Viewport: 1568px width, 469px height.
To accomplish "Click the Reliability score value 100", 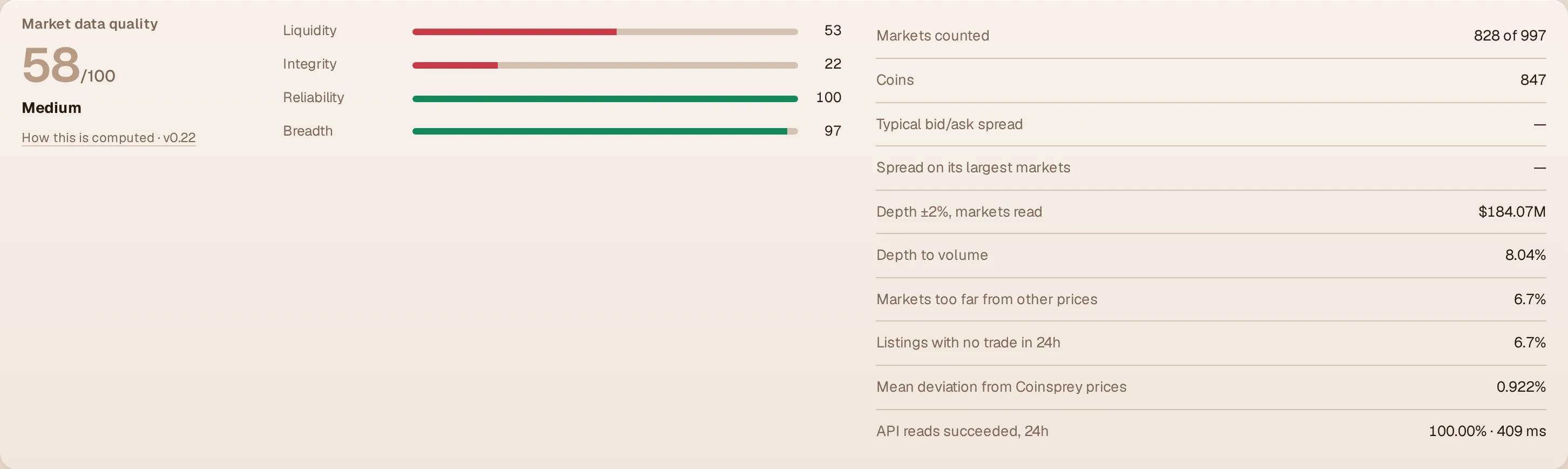I will coord(828,97).
